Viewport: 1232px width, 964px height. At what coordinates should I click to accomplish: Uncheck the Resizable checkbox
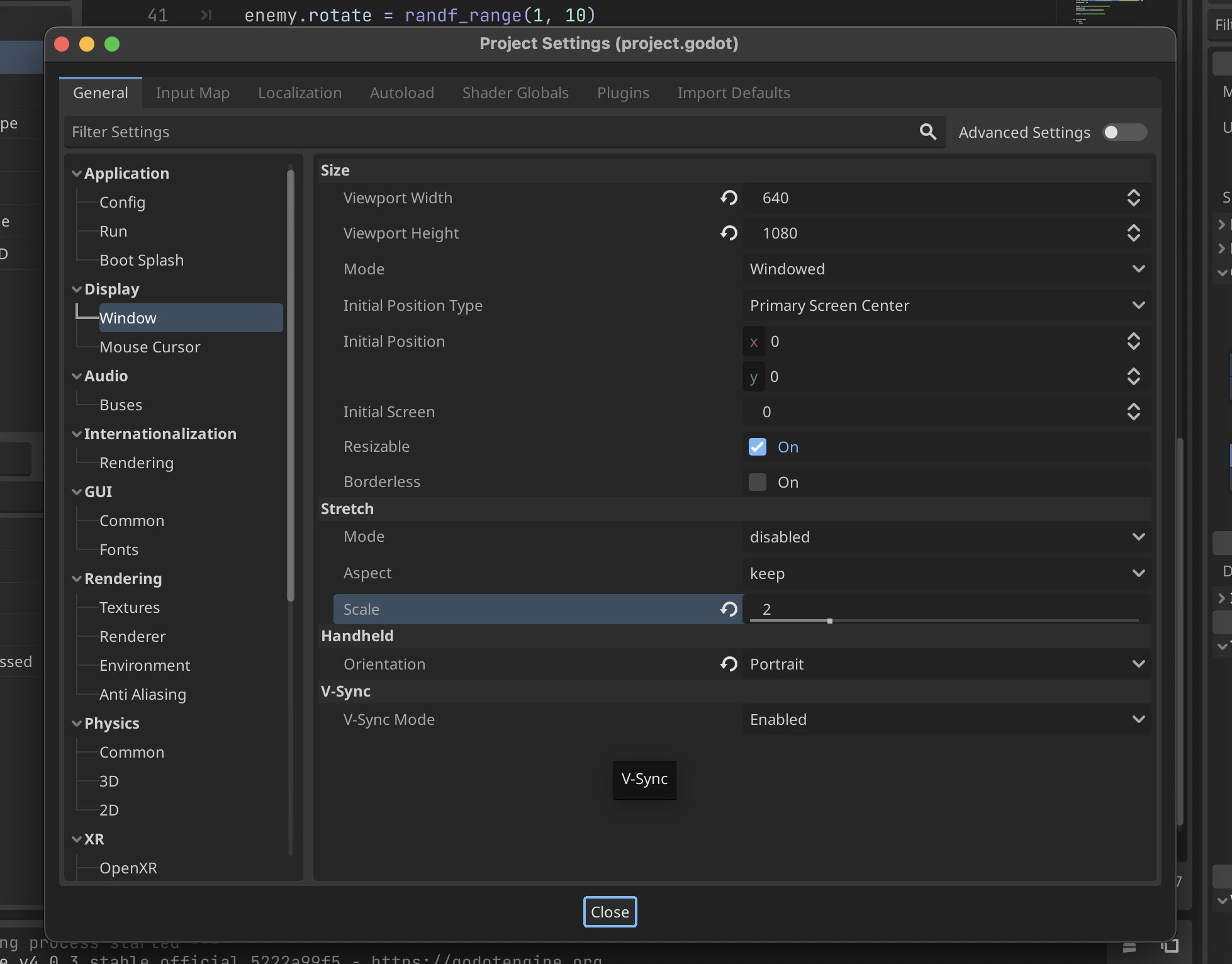click(x=758, y=447)
